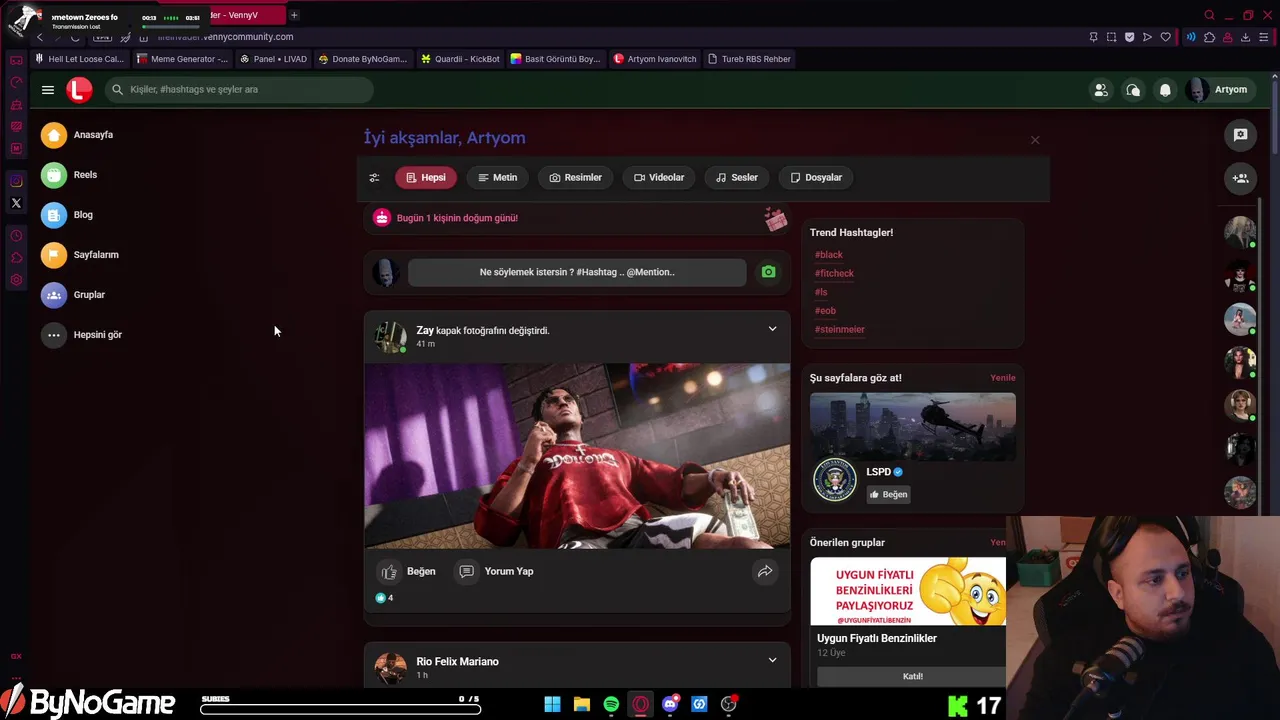
Task: Select the Sesler filter tab
Action: [737, 178]
